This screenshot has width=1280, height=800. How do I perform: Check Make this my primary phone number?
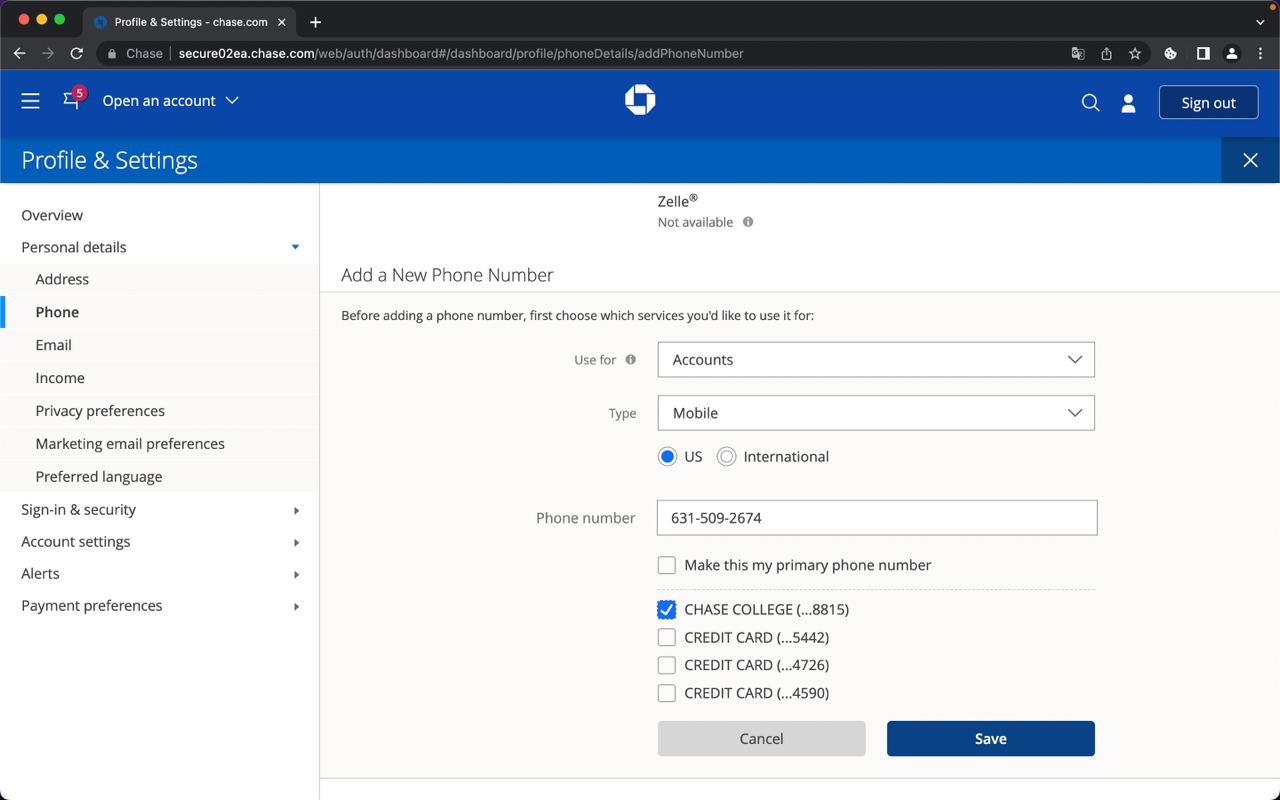pyautogui.click(x=667, y=566)
